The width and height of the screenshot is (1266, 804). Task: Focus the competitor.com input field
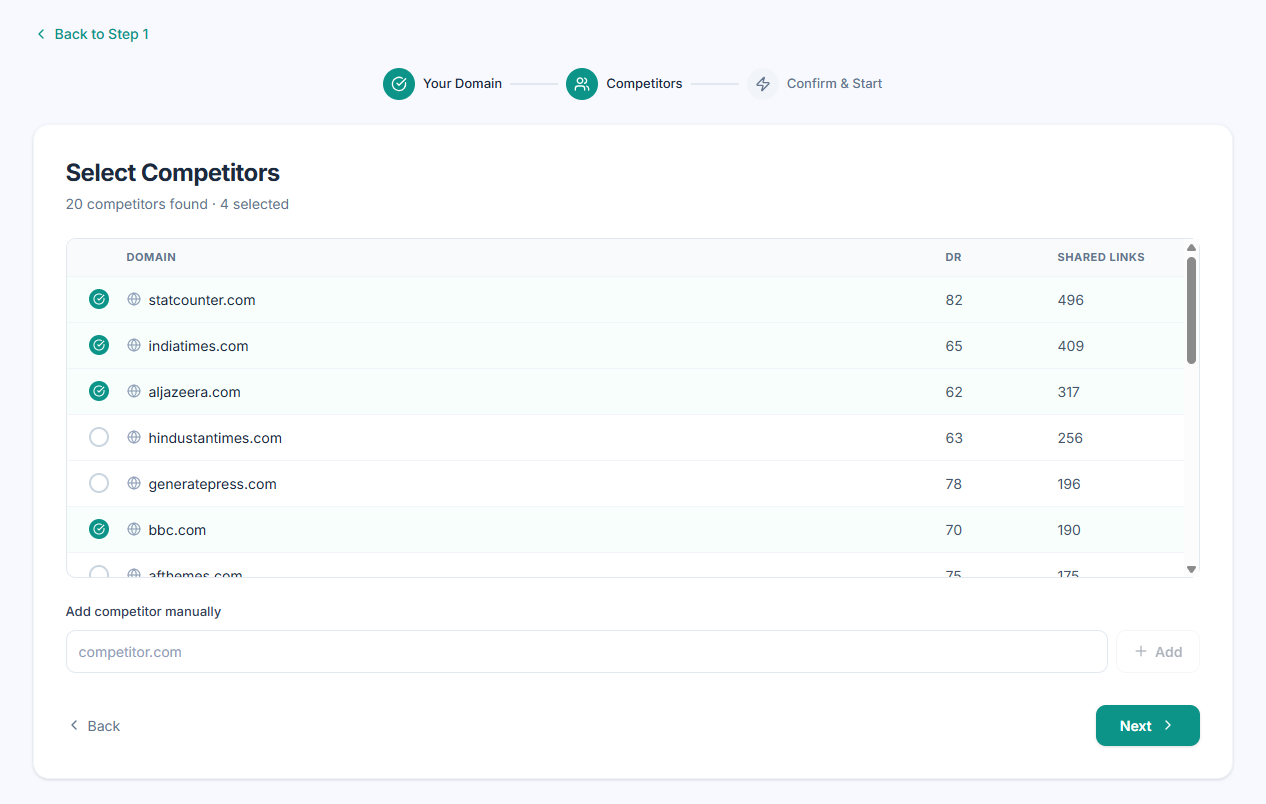point(587,651)
